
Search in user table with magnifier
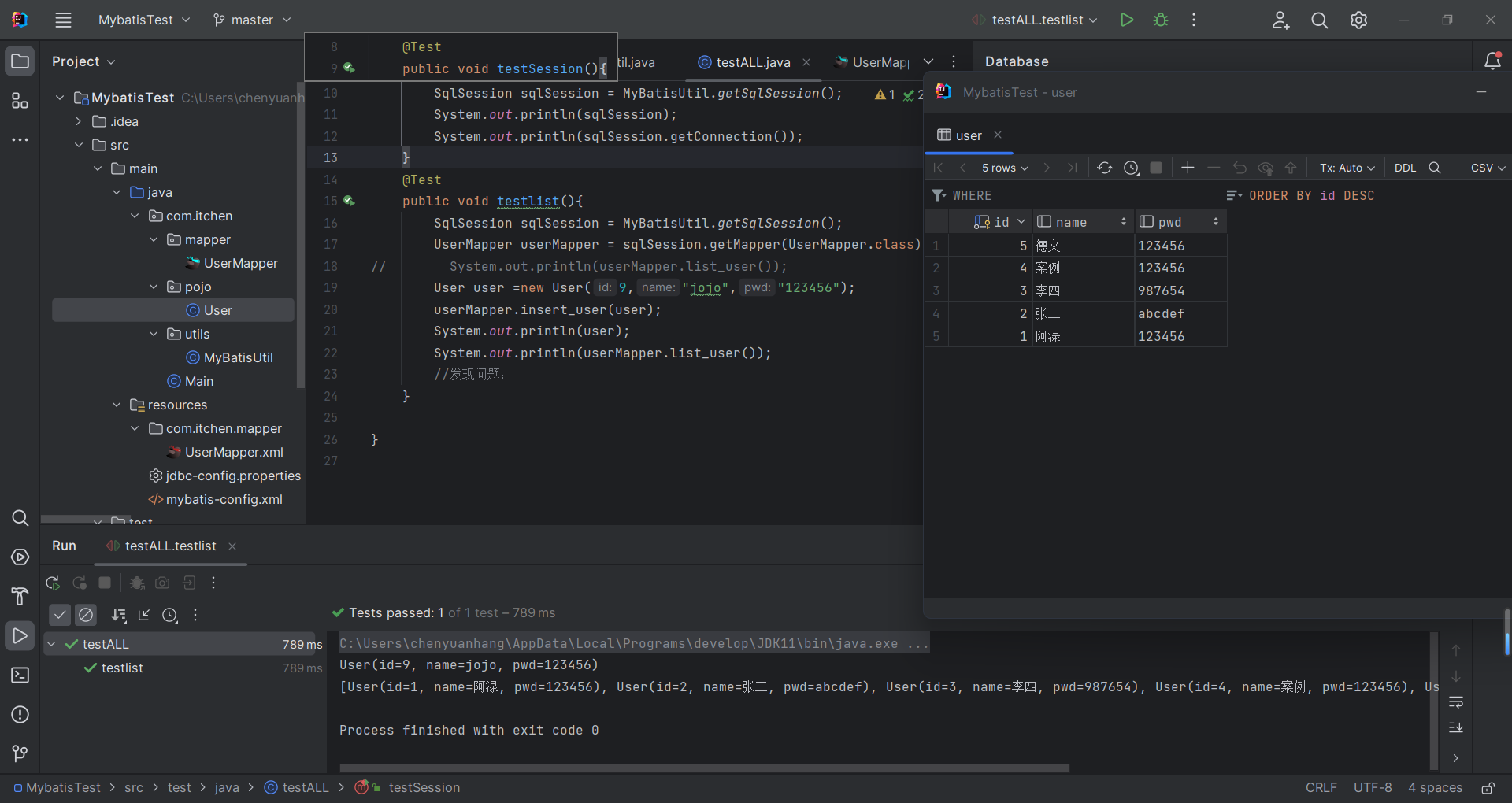(x=1435, y=168)
